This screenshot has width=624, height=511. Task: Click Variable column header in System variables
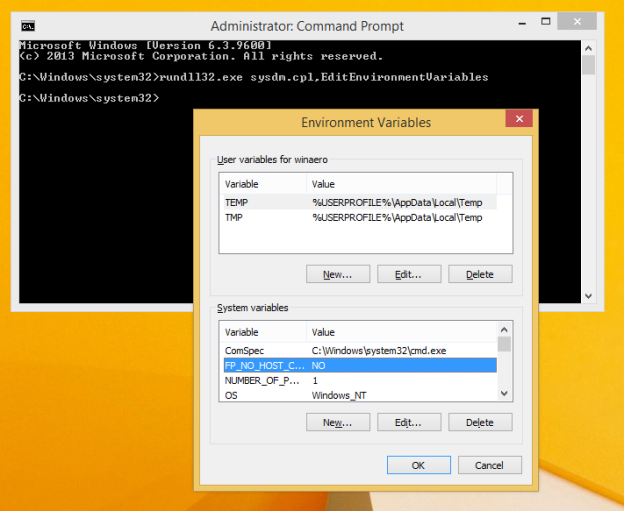[263, 332]
